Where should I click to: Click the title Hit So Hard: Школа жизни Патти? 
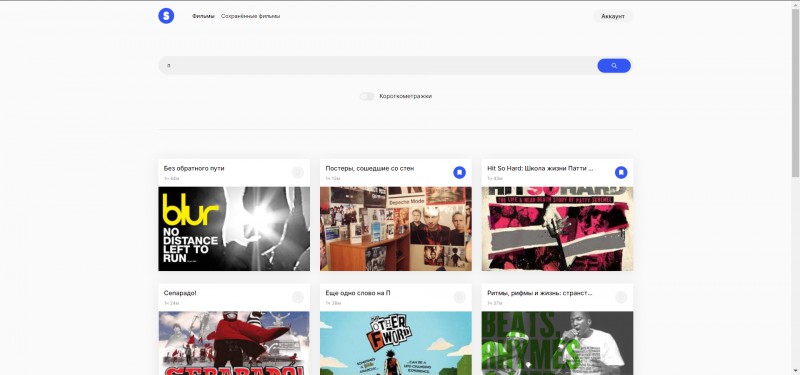click(x=540, y=168)
